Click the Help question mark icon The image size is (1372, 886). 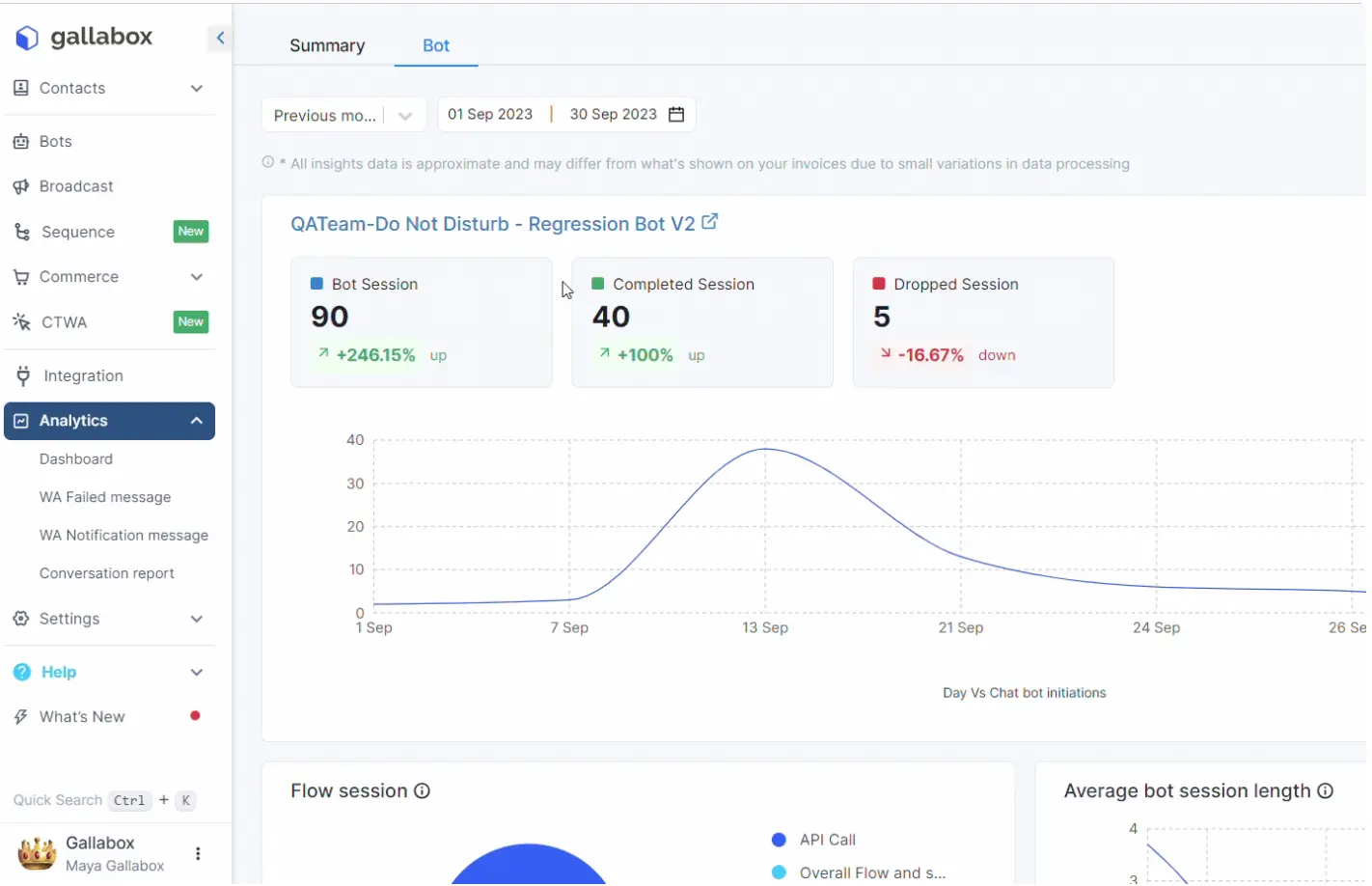(x=21, y=673)
